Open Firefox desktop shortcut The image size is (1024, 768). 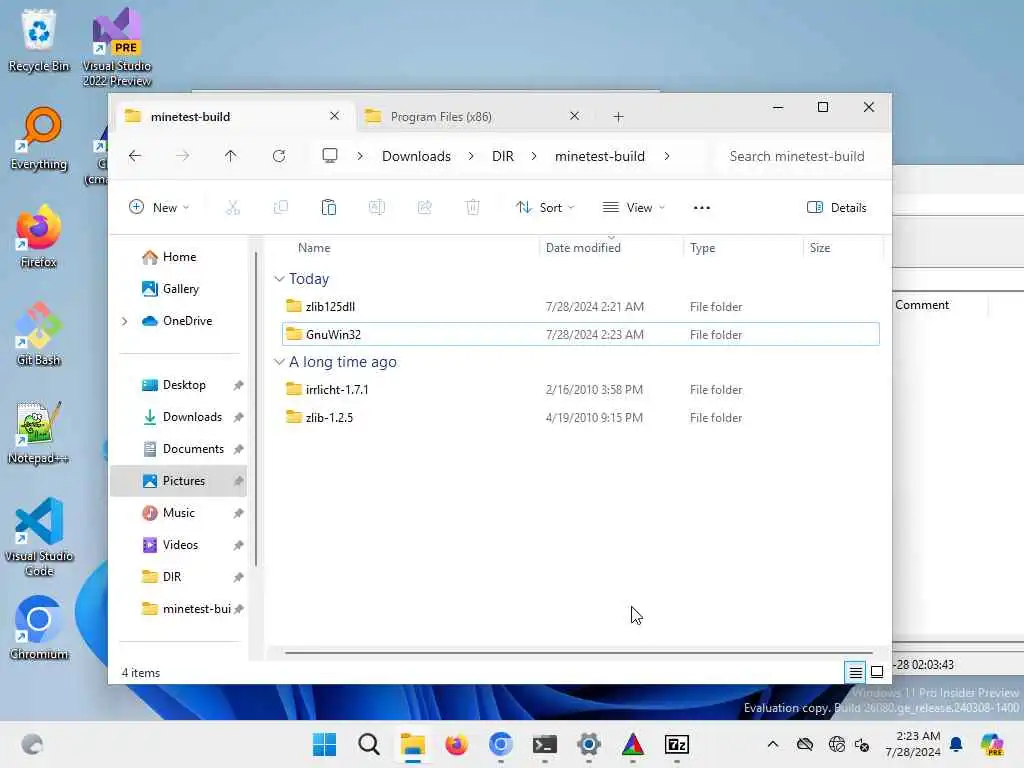39,237
